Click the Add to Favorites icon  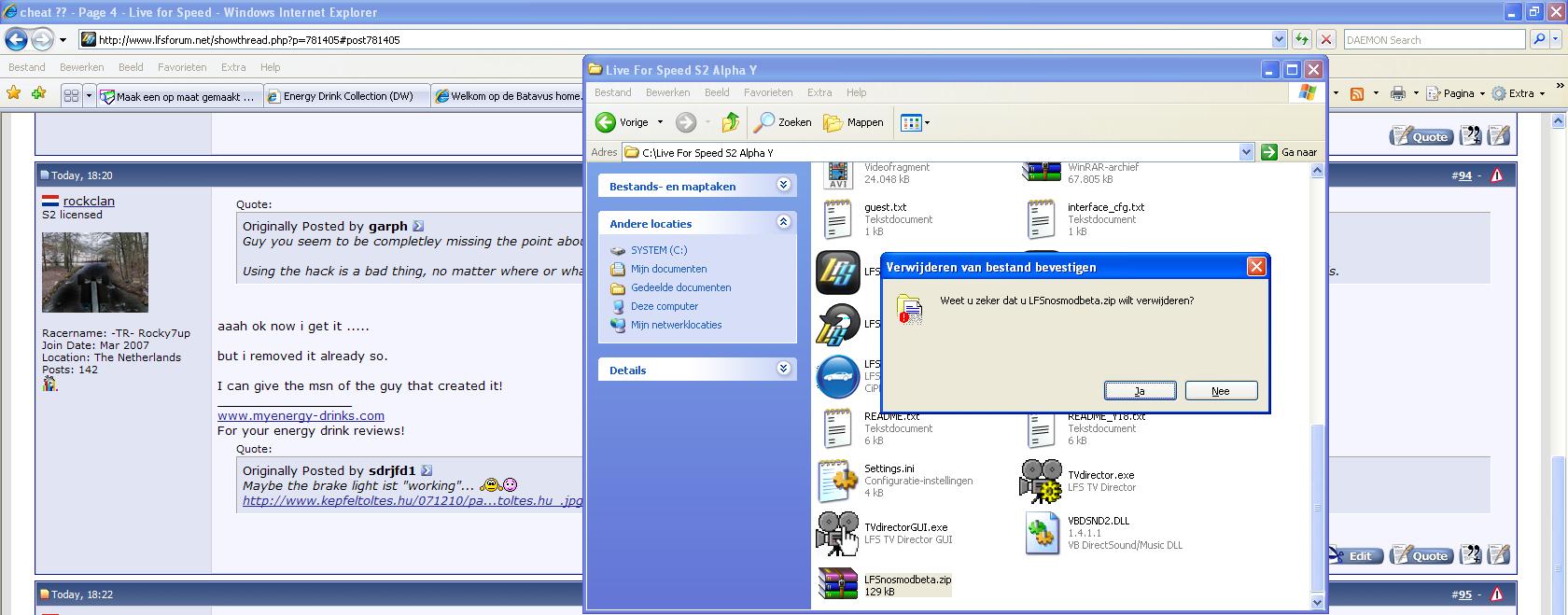tap(38, 93)
